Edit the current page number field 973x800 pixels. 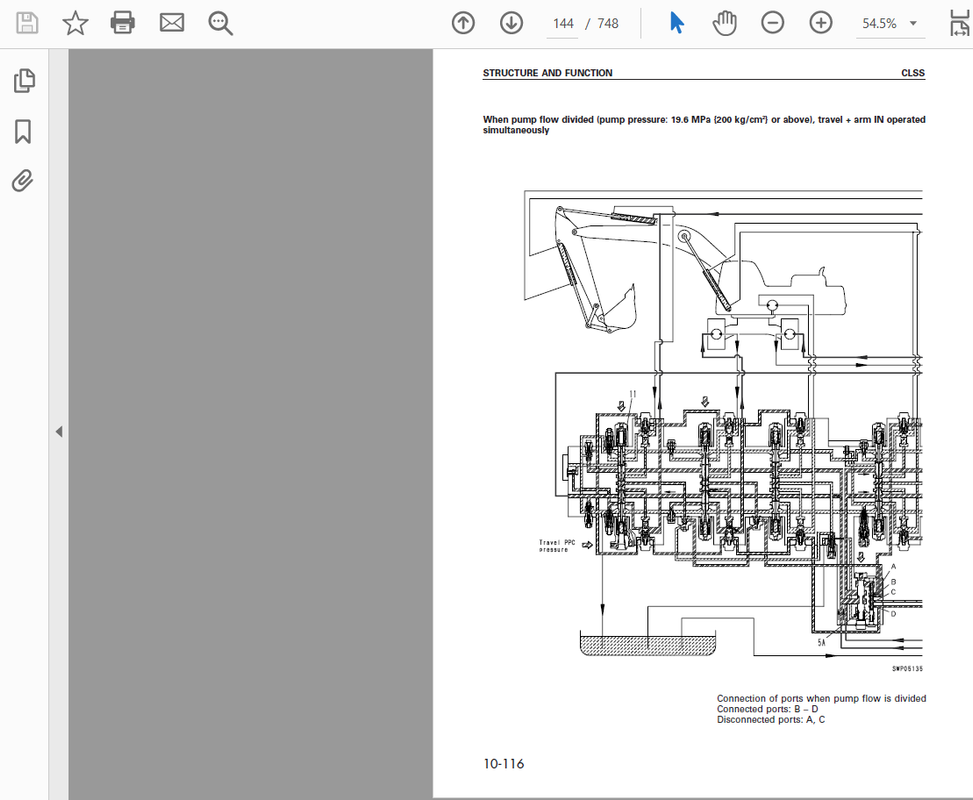click(x=562, y=24)
